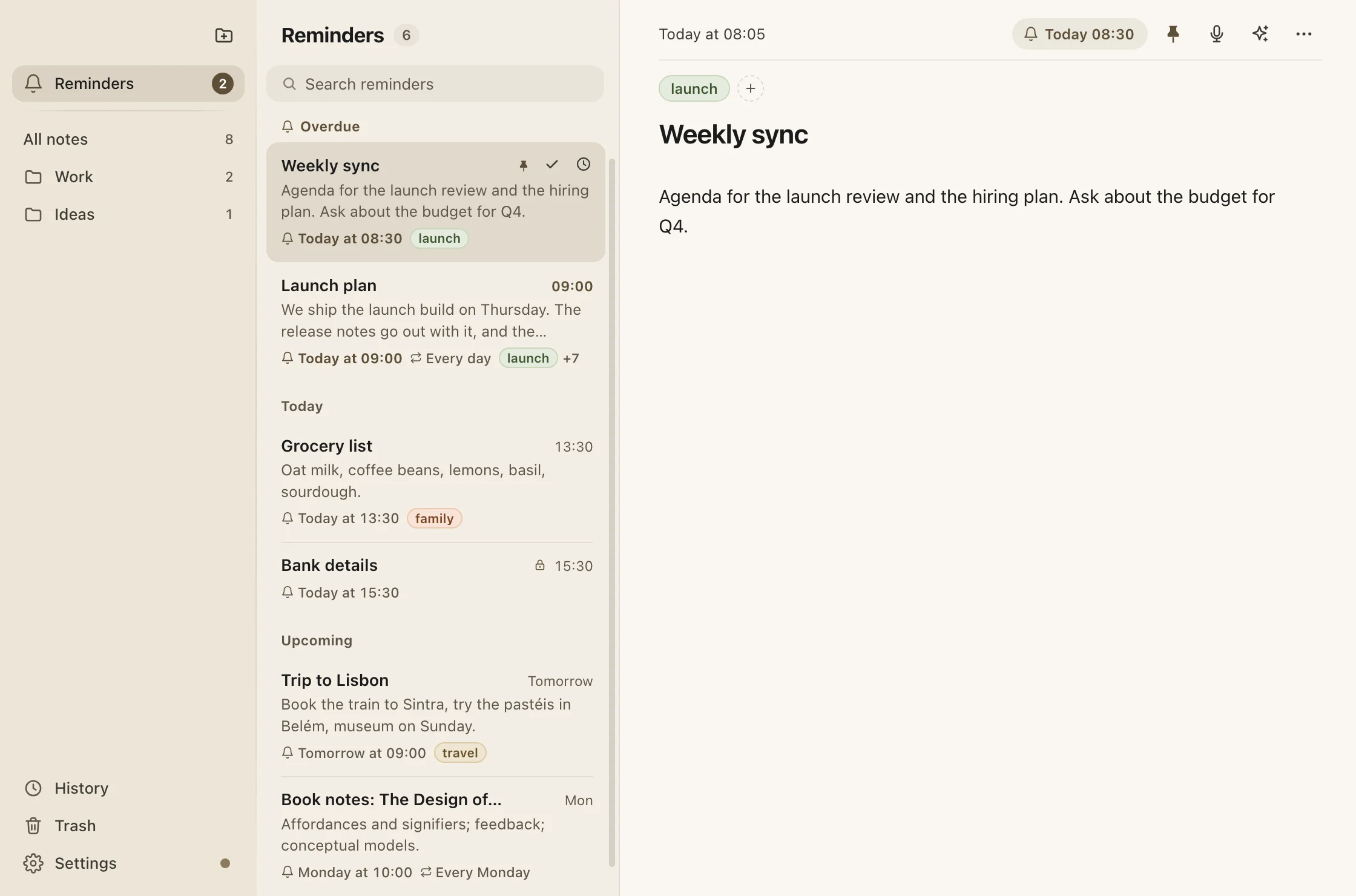1356x896 pixels.
Task: Select Reminders in the sidebar
Action: point(128,84)
